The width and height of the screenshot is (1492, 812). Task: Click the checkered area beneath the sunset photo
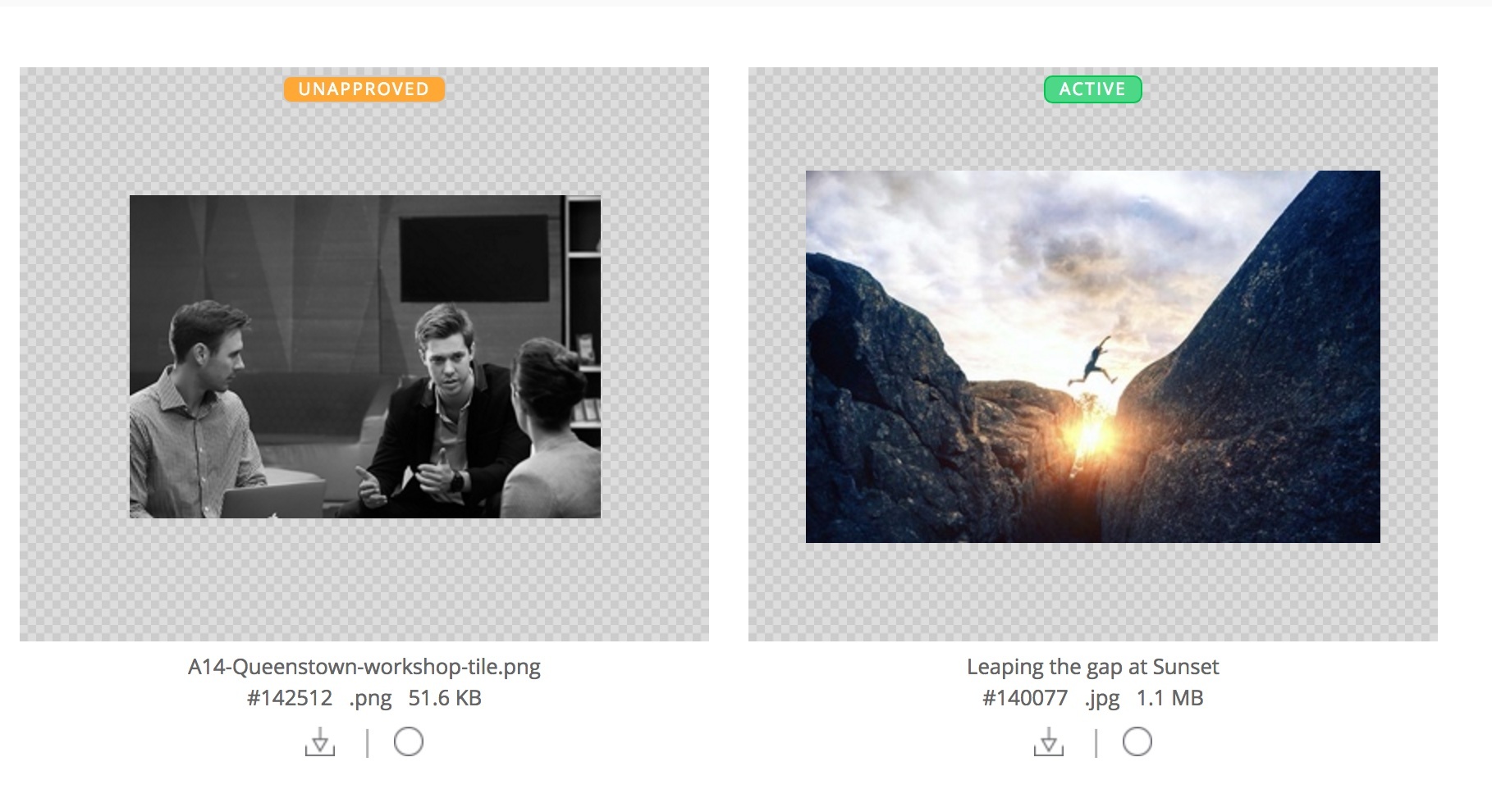(1093, 591)
